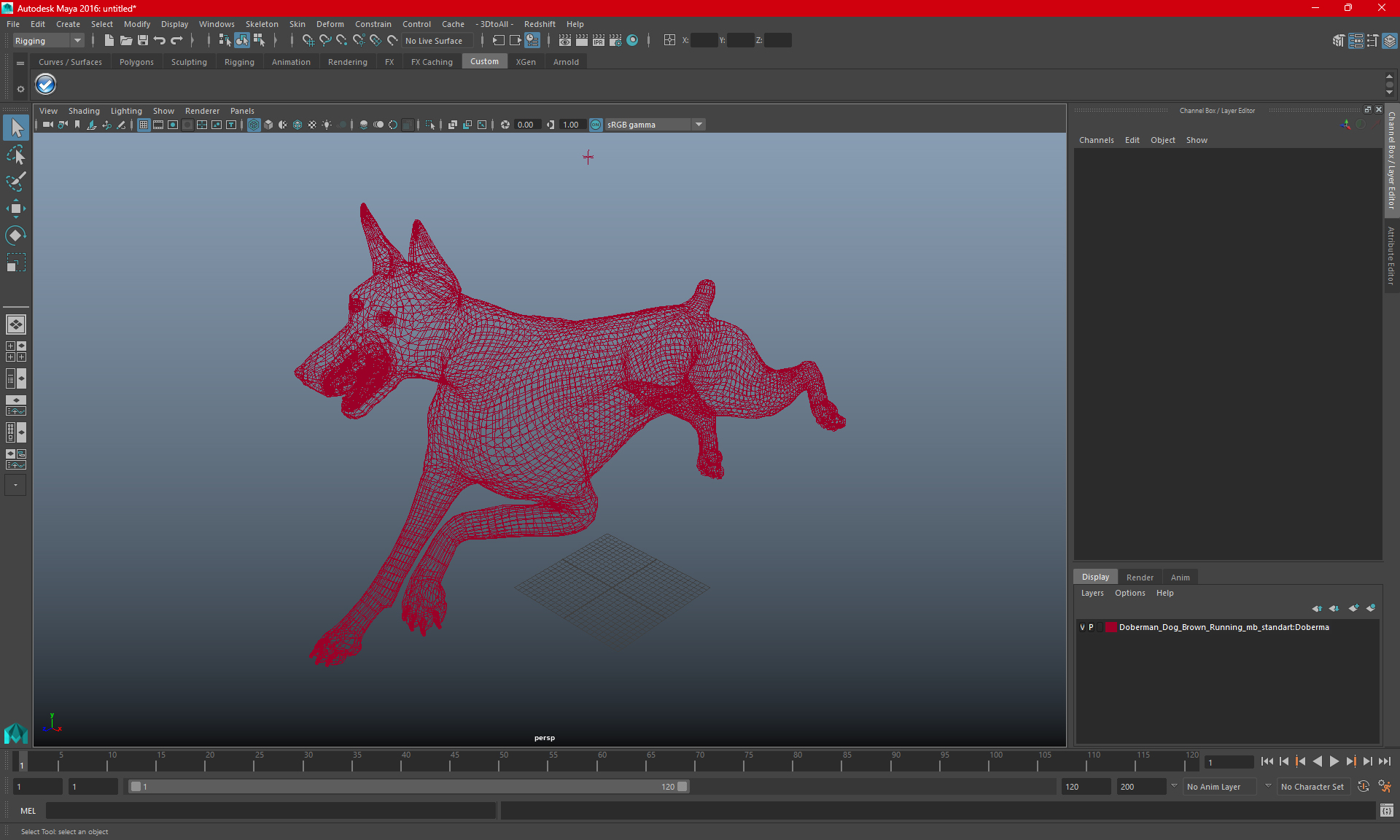Toggle use all lights in viewport
This screenshot has height=840, width=1400.
pyautogui.click(x=327, y=125)
